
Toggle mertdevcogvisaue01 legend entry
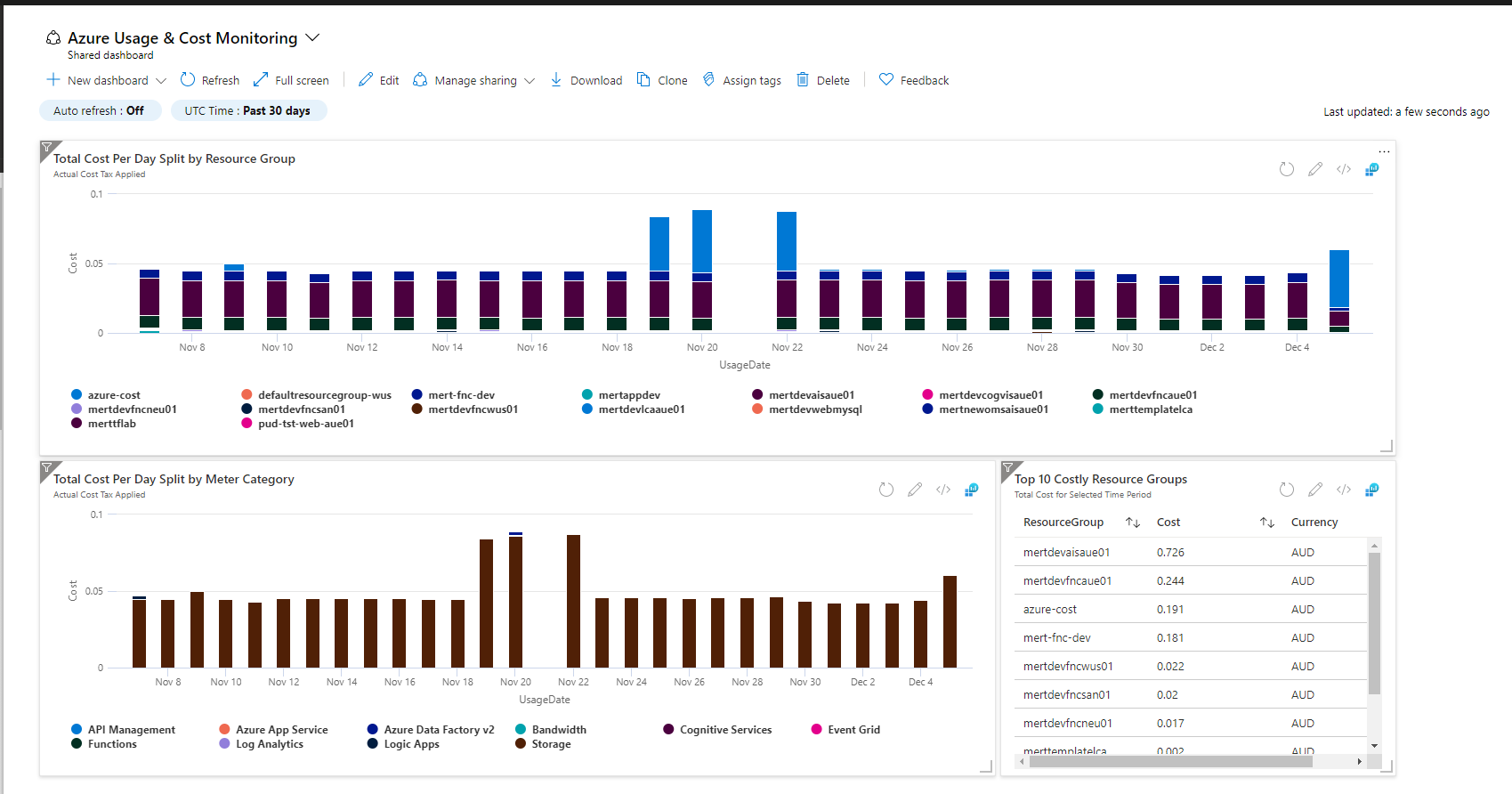pos(982,395)
